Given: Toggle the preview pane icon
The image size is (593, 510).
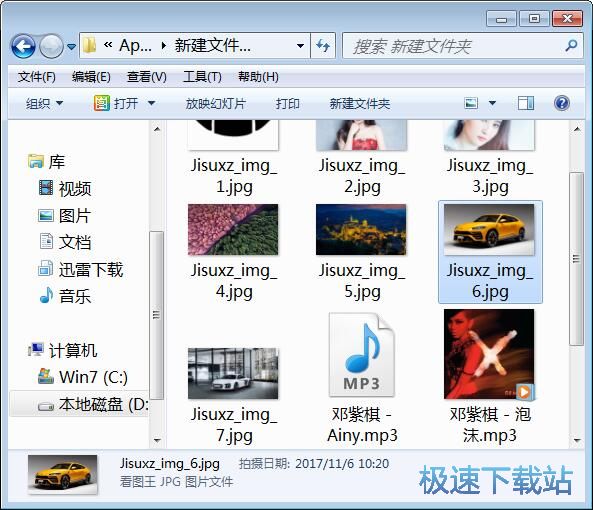Looking at the screenshot, I should [x=526, y=103].
